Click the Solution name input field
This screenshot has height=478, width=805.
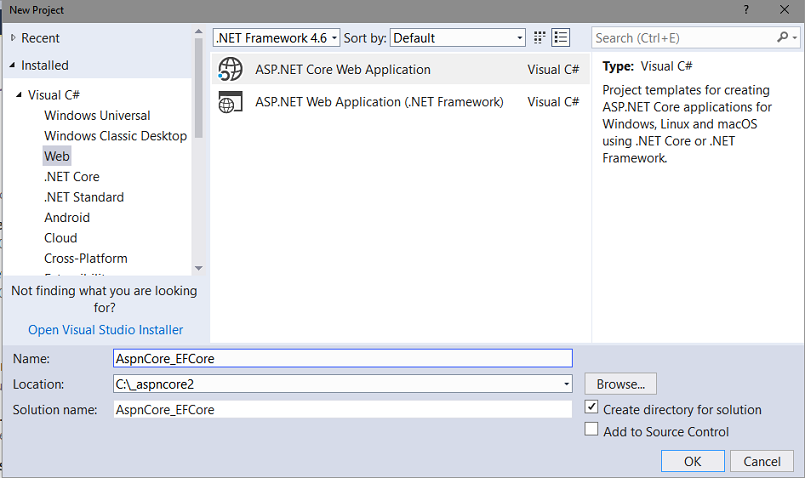coord(342,409)
